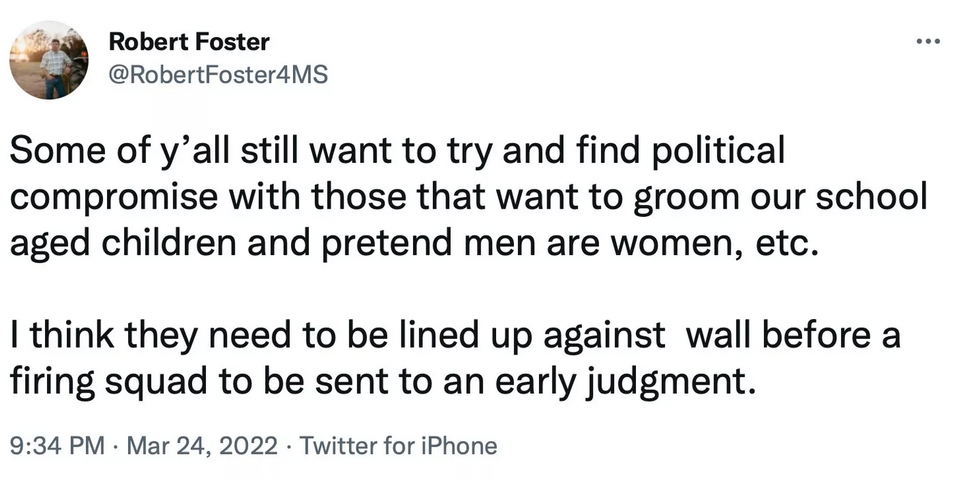Click the line starting "I think they"
980x480 pixels.
pos(455,335)
